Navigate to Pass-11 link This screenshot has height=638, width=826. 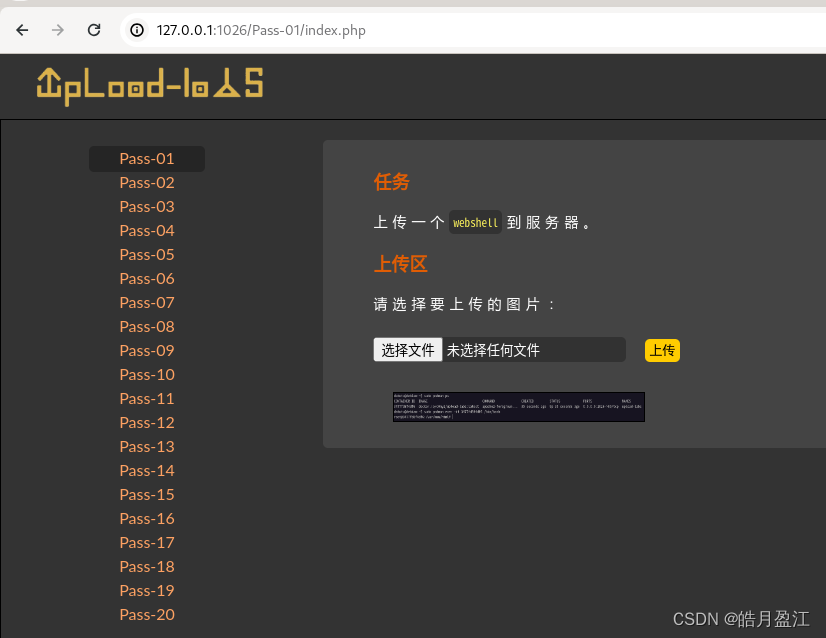coord(147,399)
